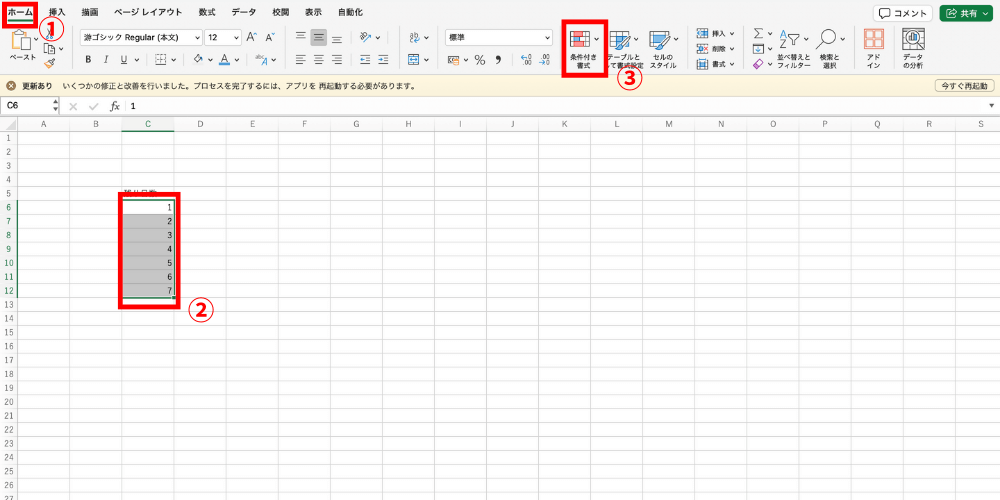Expand the Underline style arrow
1000x500 pixels.
pos(137,60)
